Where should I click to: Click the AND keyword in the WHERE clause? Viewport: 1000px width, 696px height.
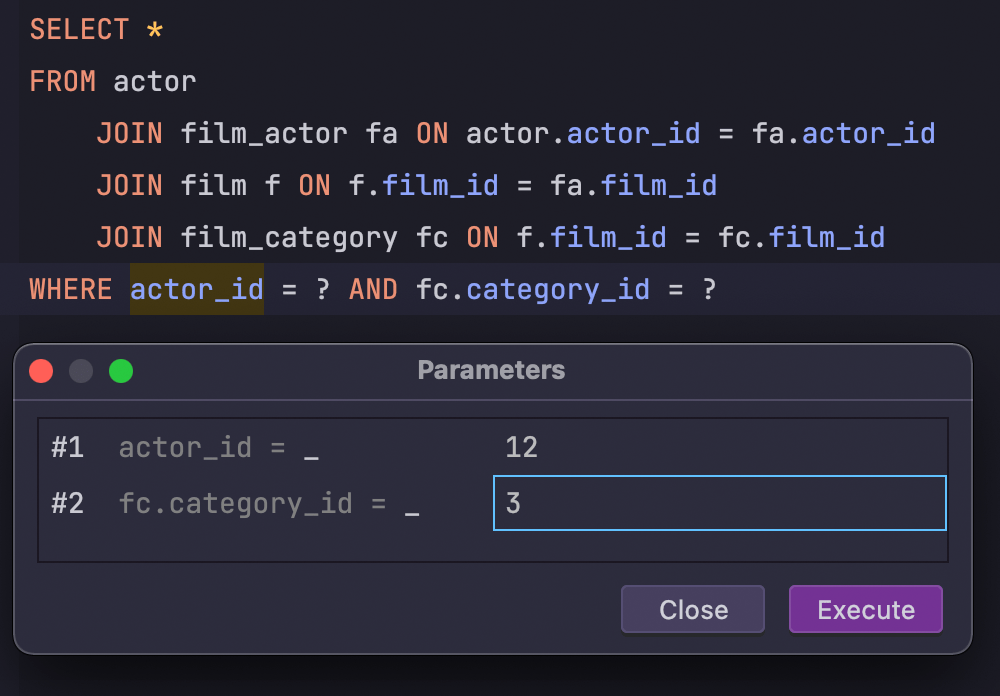pos(373,290)
